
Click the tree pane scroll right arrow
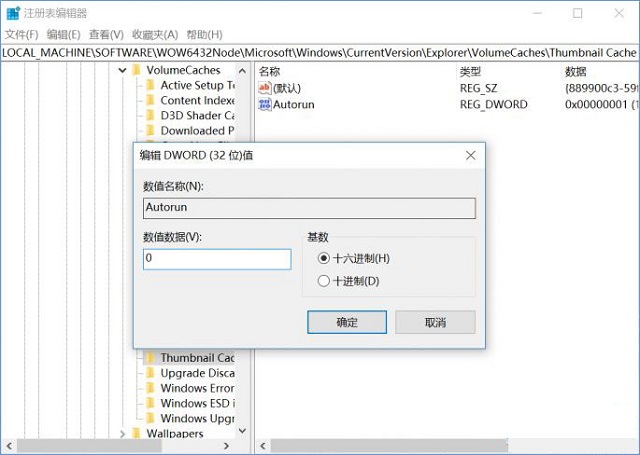[226, 446]
